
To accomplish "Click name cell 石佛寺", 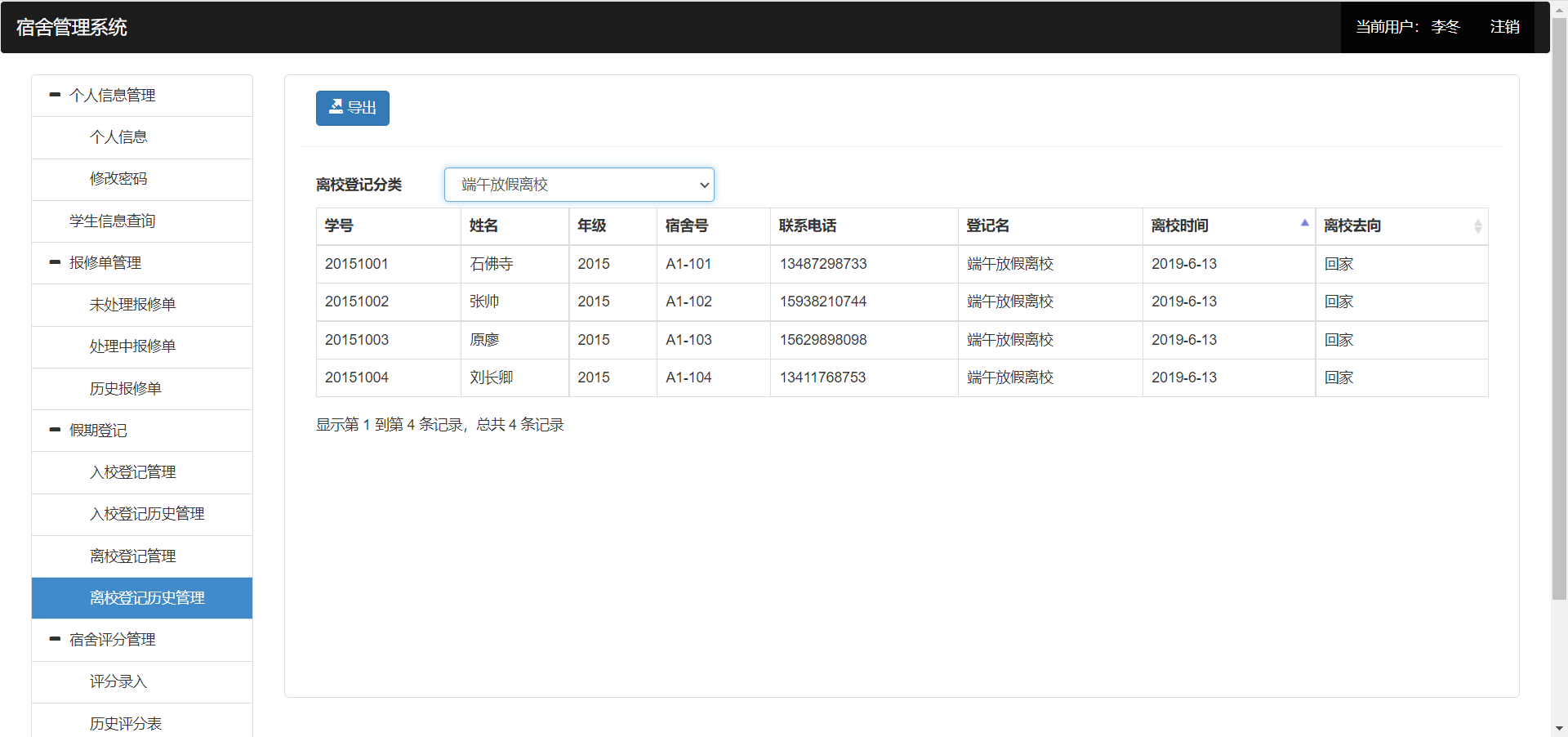I will 514,264.
